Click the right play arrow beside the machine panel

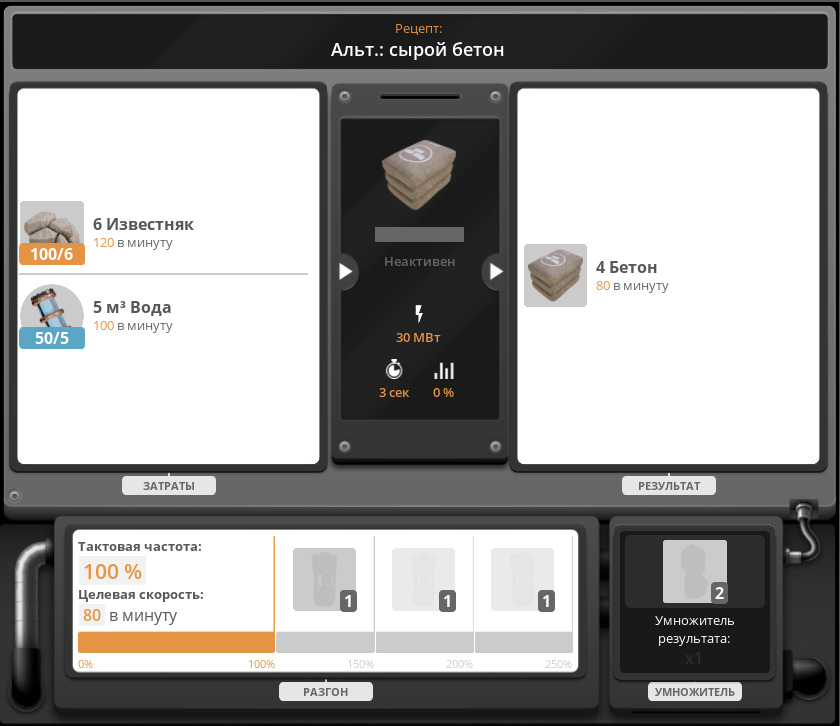coord(495,272)
